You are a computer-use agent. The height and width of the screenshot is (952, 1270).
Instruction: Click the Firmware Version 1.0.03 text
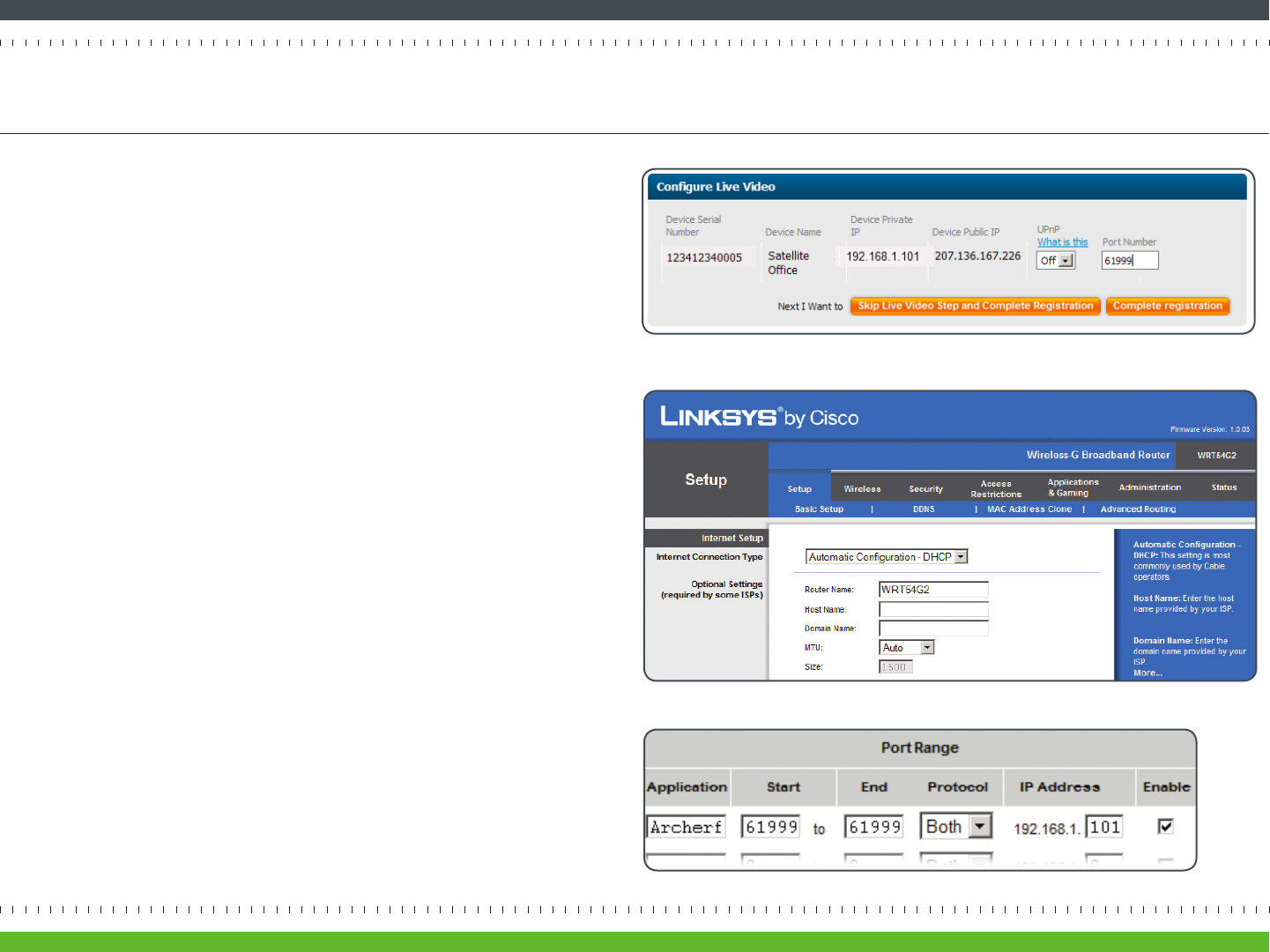point(1210,430)
